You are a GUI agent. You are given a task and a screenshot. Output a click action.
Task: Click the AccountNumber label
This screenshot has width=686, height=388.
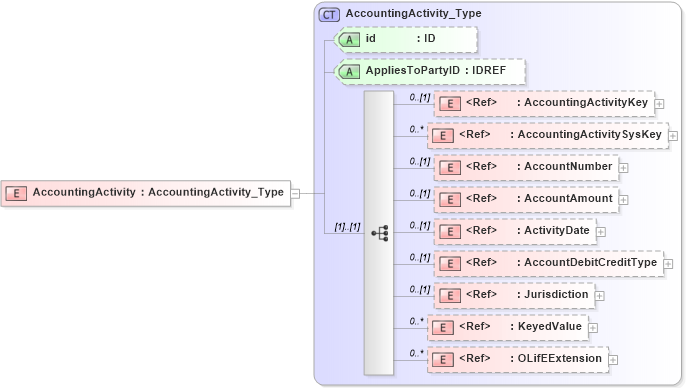pyautogui.click(x=568, y=166)
